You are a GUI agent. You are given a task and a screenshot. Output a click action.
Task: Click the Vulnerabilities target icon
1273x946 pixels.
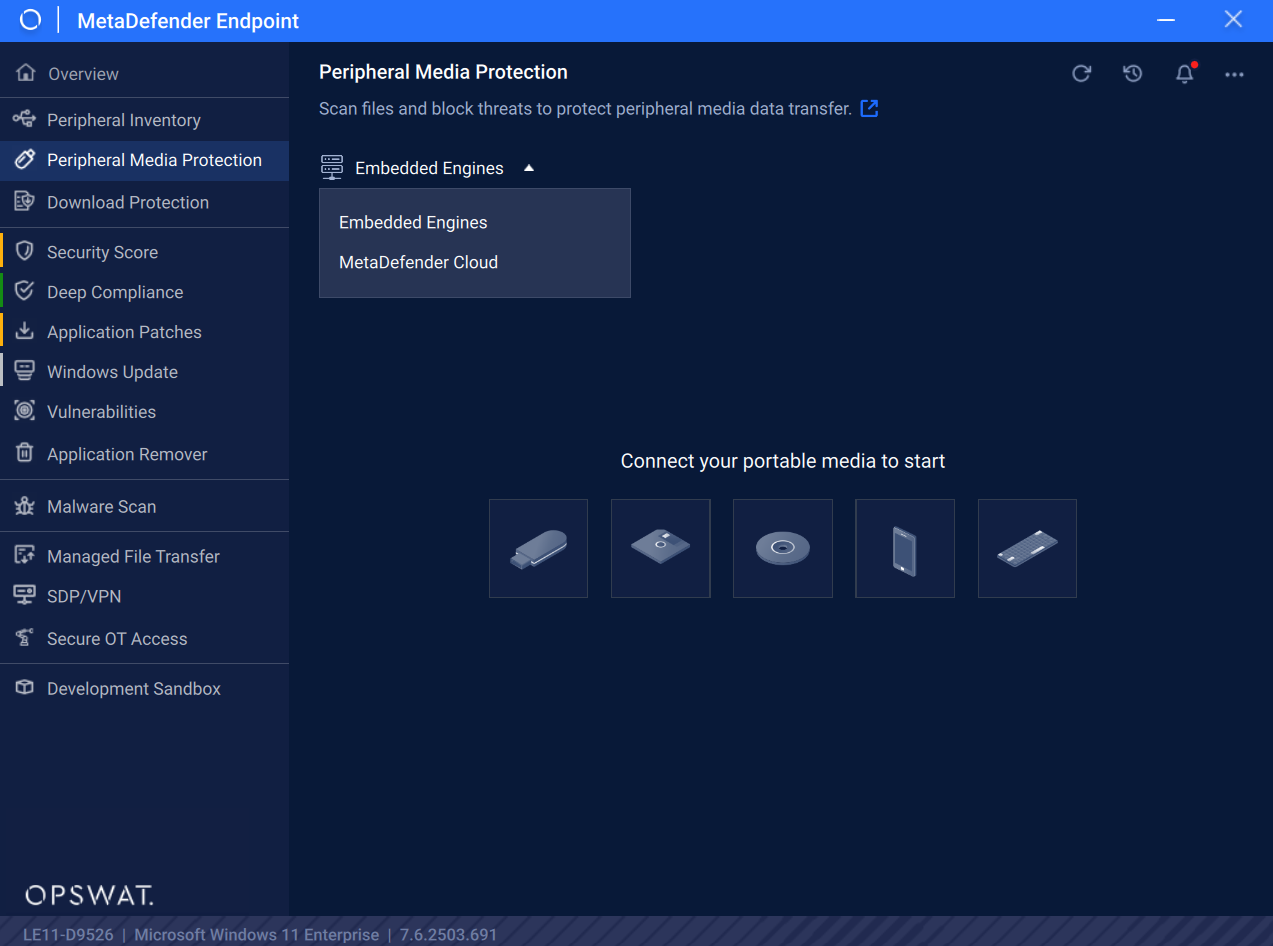(25, 411)
